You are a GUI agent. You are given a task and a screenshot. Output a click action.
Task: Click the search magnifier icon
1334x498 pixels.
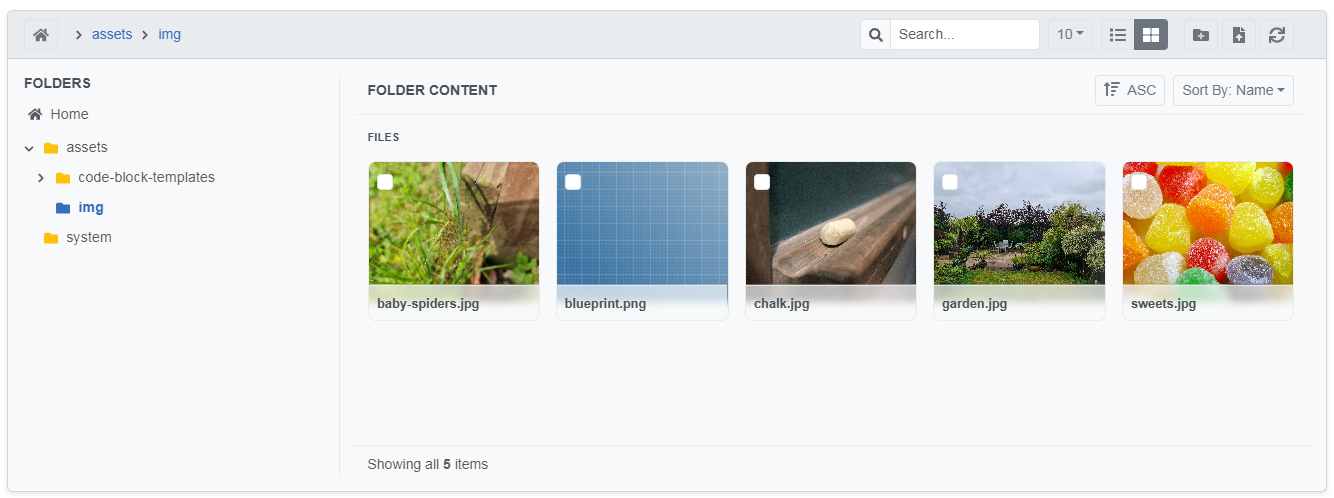tap(876, 35)
